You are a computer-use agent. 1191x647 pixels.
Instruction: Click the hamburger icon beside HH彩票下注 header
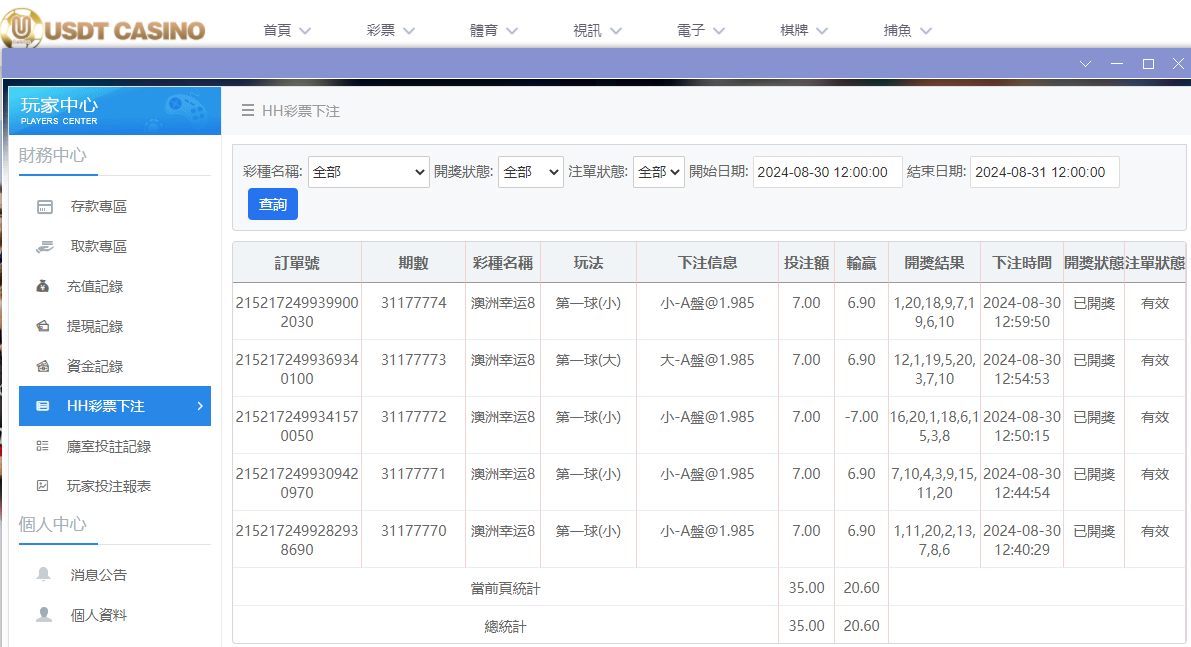coord(246,111)
